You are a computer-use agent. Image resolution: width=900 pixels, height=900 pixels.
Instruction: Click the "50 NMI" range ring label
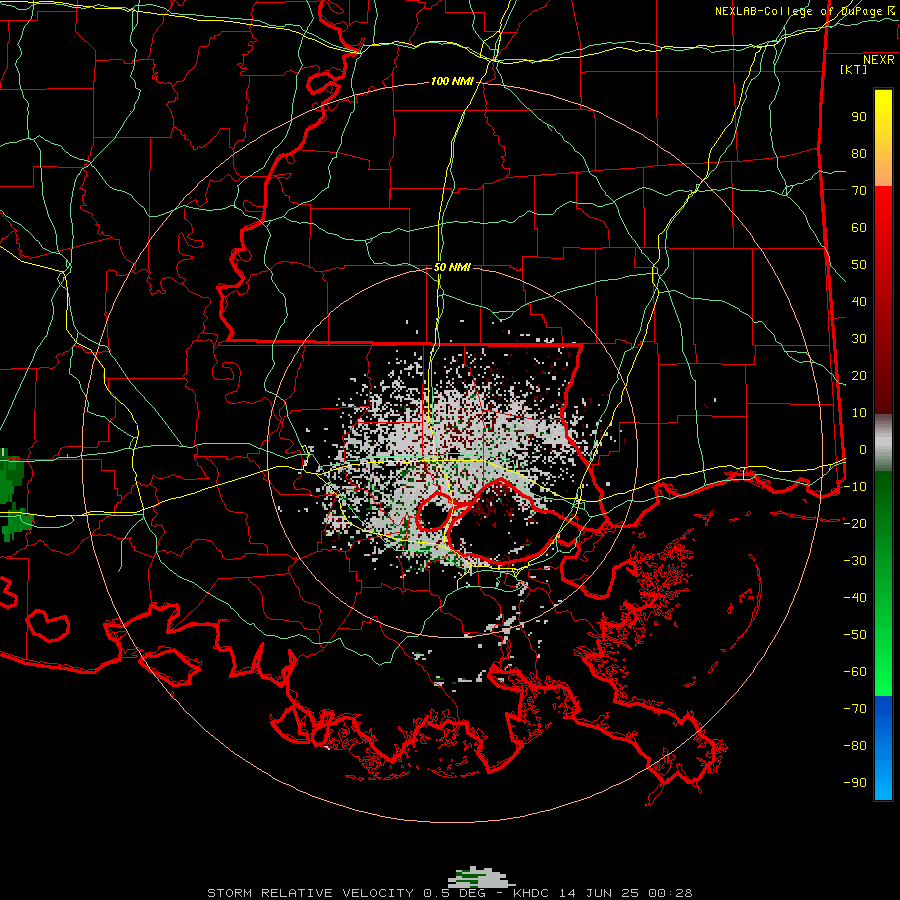click(452, 267)
